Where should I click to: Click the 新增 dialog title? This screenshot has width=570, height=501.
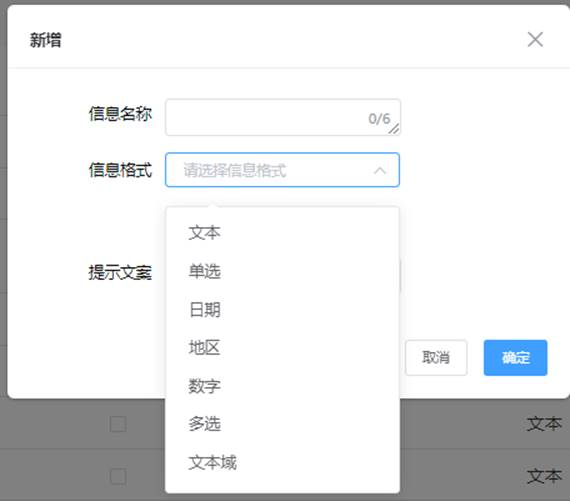(45, 40)
